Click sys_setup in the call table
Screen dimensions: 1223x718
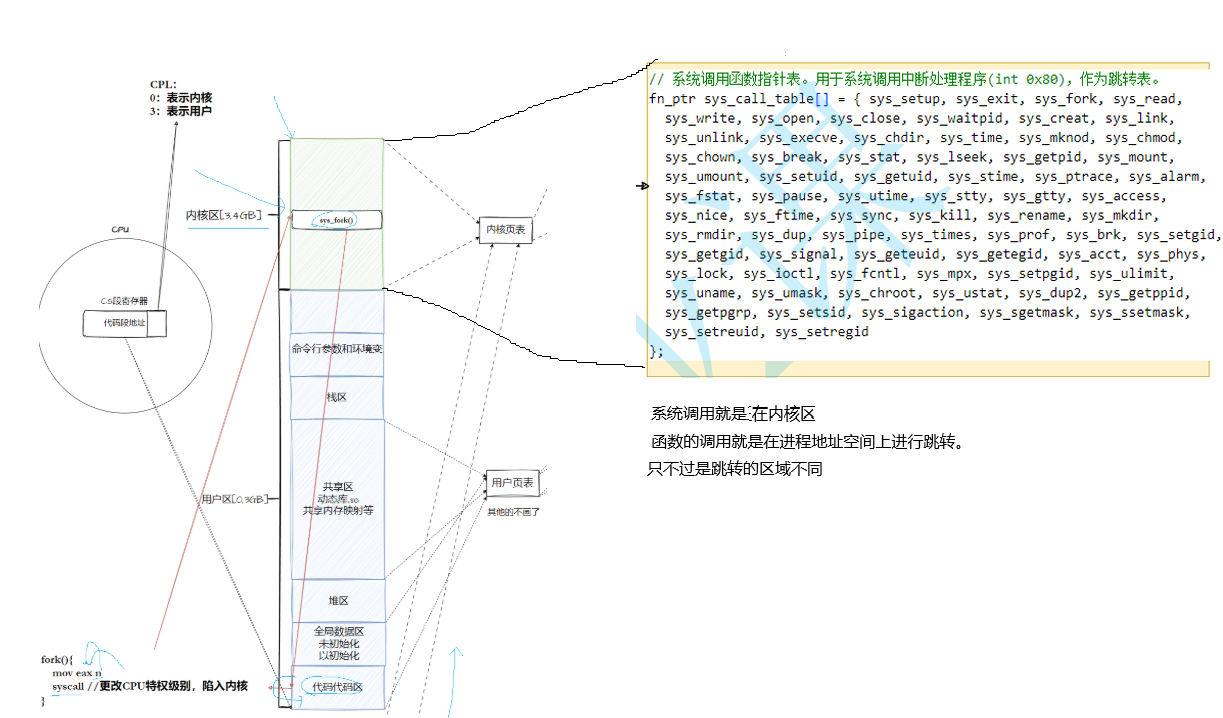click(907, 99)
